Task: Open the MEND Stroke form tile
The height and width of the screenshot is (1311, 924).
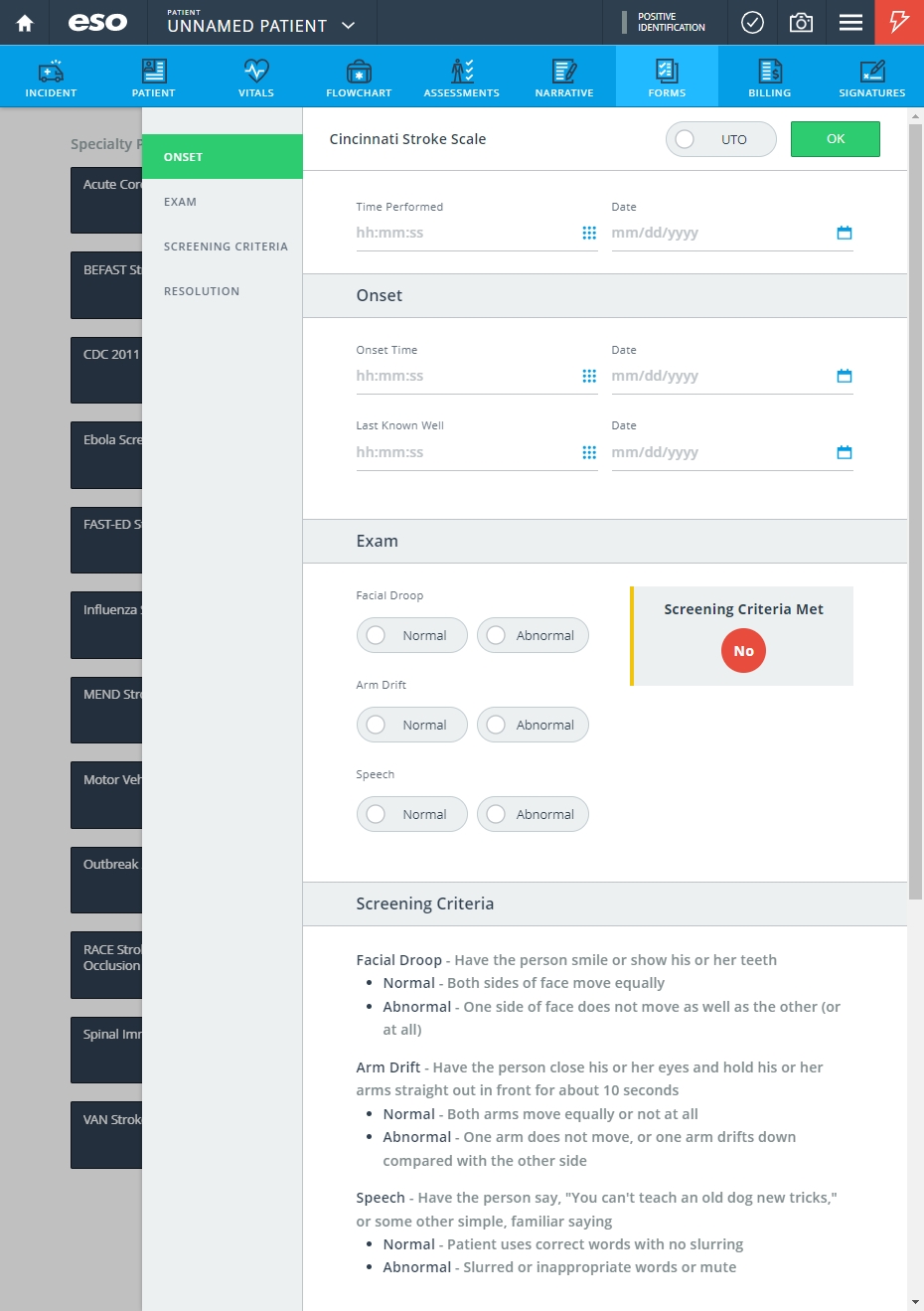Action: pyautogui.click(x=106, y=710)
